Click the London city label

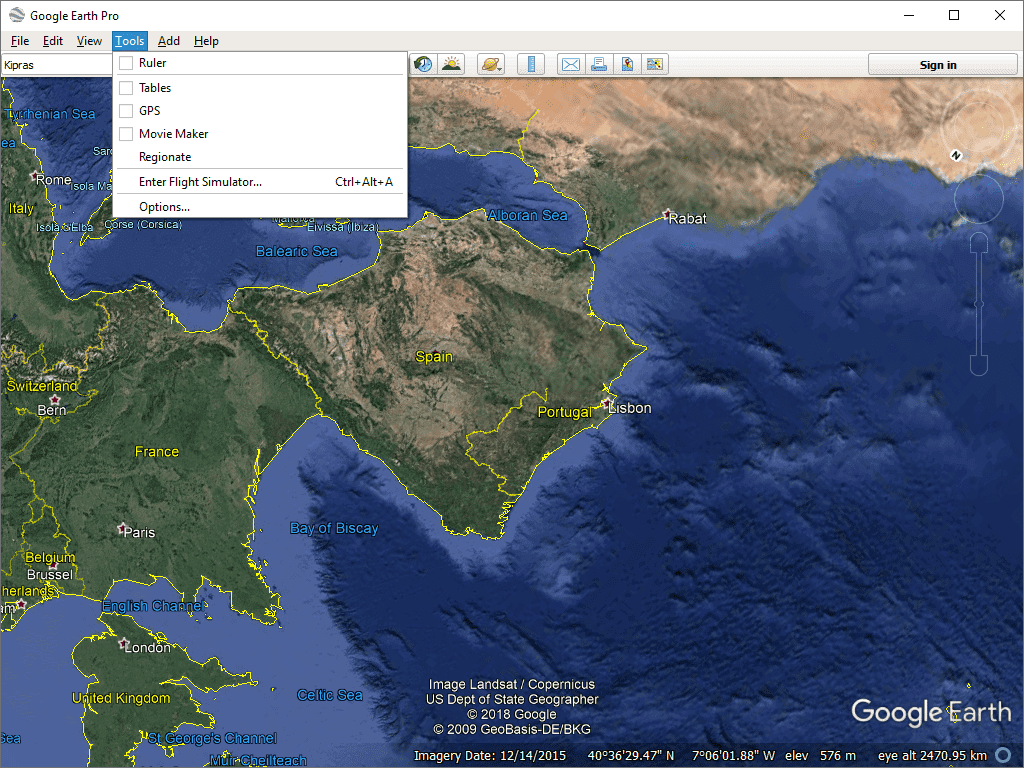[x=148, y=647]
